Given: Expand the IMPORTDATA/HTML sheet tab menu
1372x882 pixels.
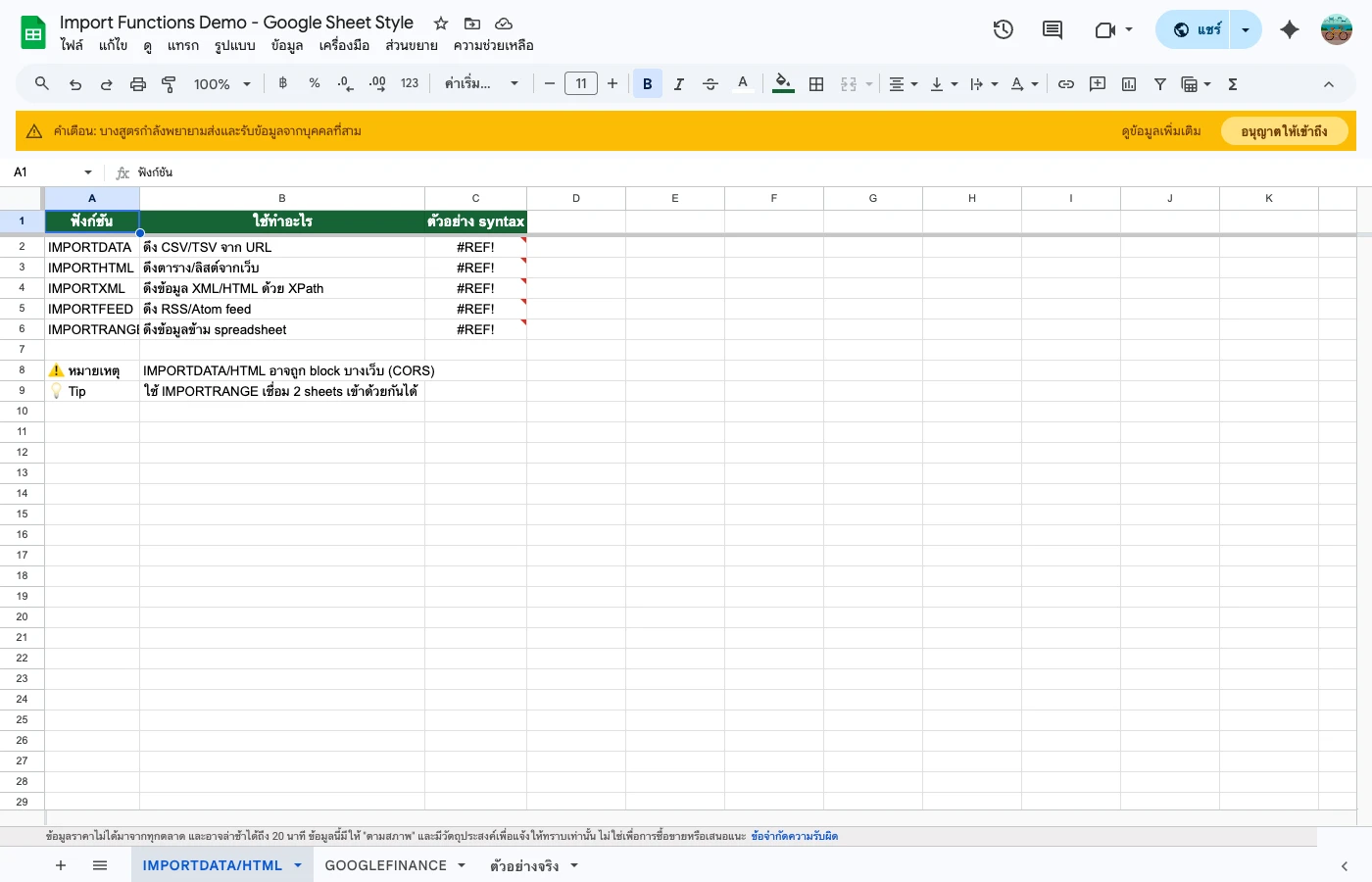Looking at the screenshot, I should click(297, 865).
